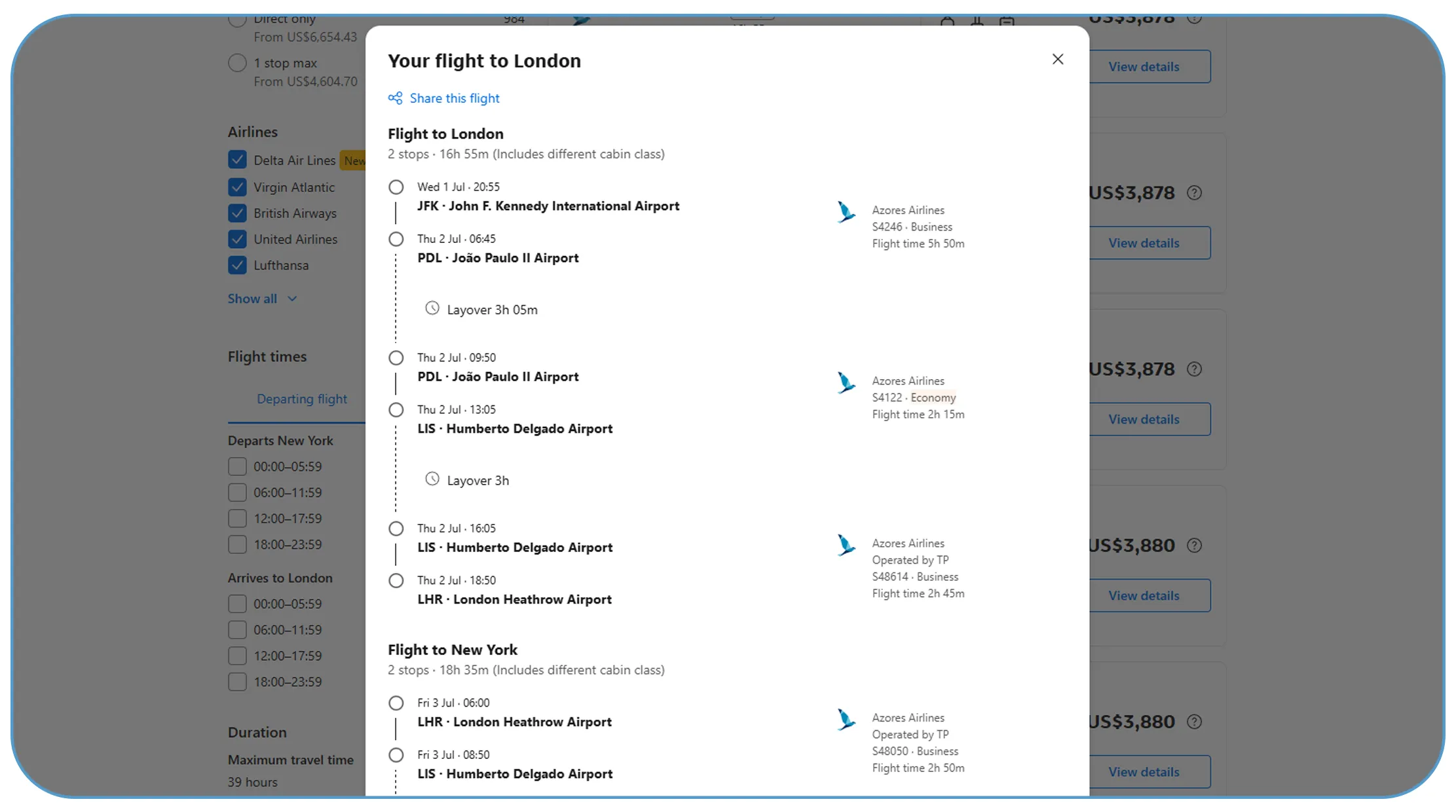The image size is (1456, 812).
Task: Click the Fri 3 Jul · 06:00 departure time
Action: click(x=453, y=703)
